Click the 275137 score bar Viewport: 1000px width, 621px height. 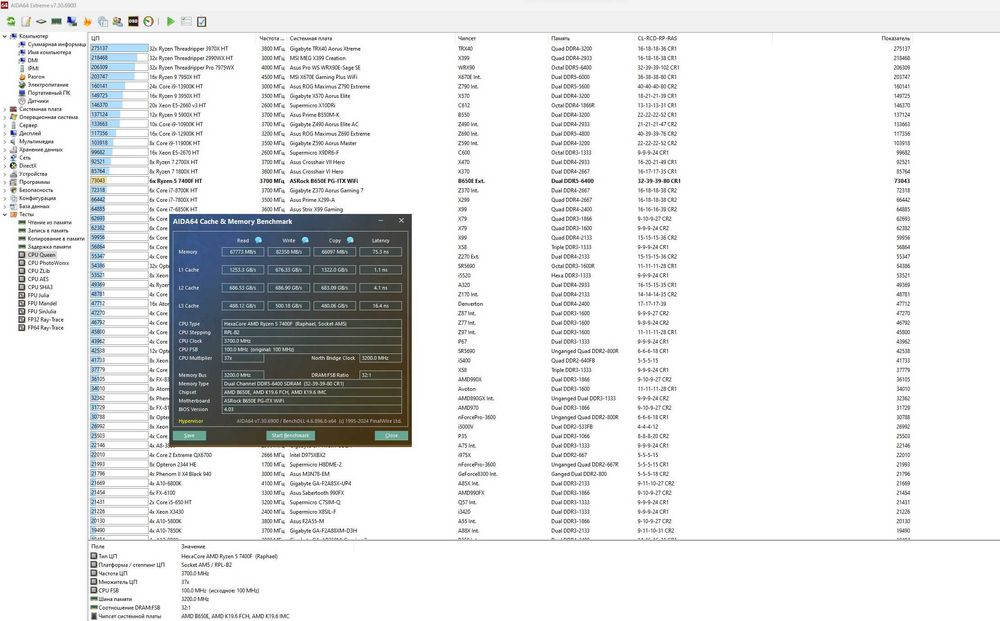coord(119,48)
